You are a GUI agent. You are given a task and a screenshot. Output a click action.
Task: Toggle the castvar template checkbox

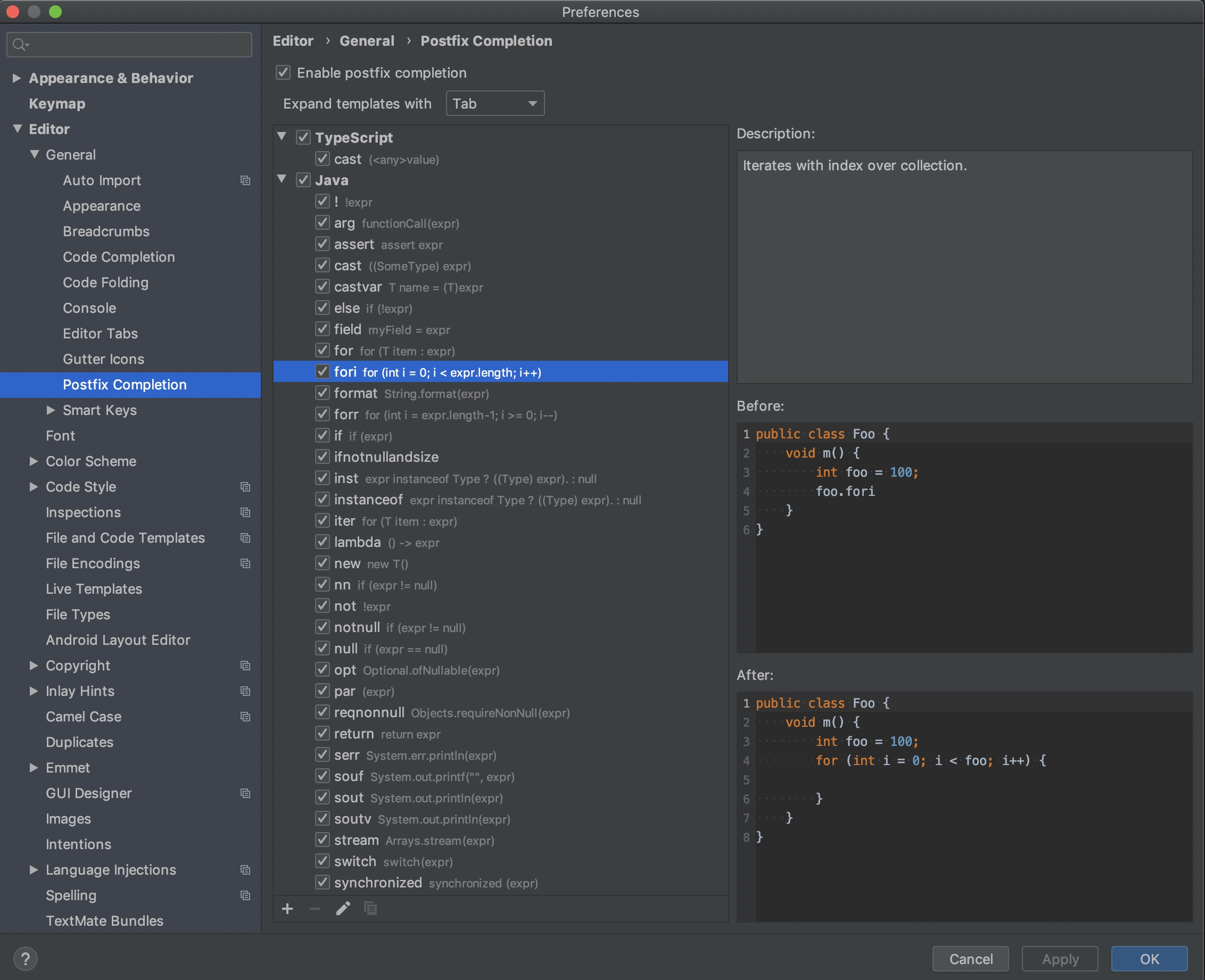[x=323, y=286]
